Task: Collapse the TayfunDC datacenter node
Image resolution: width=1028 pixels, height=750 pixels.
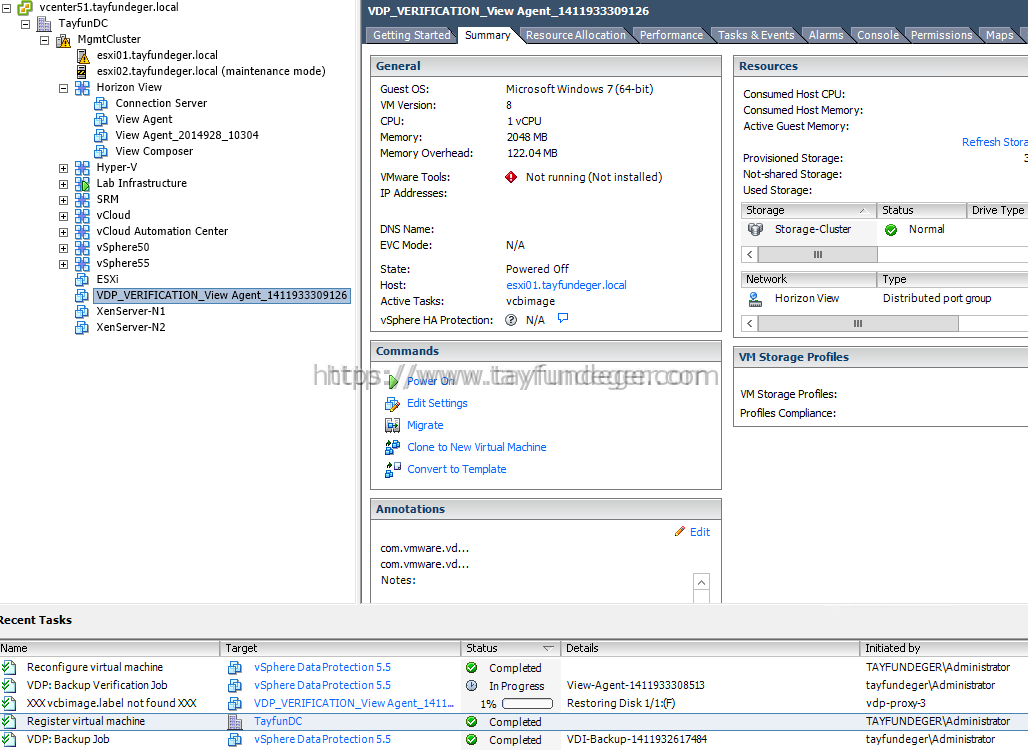Action: tap(26, 24)
